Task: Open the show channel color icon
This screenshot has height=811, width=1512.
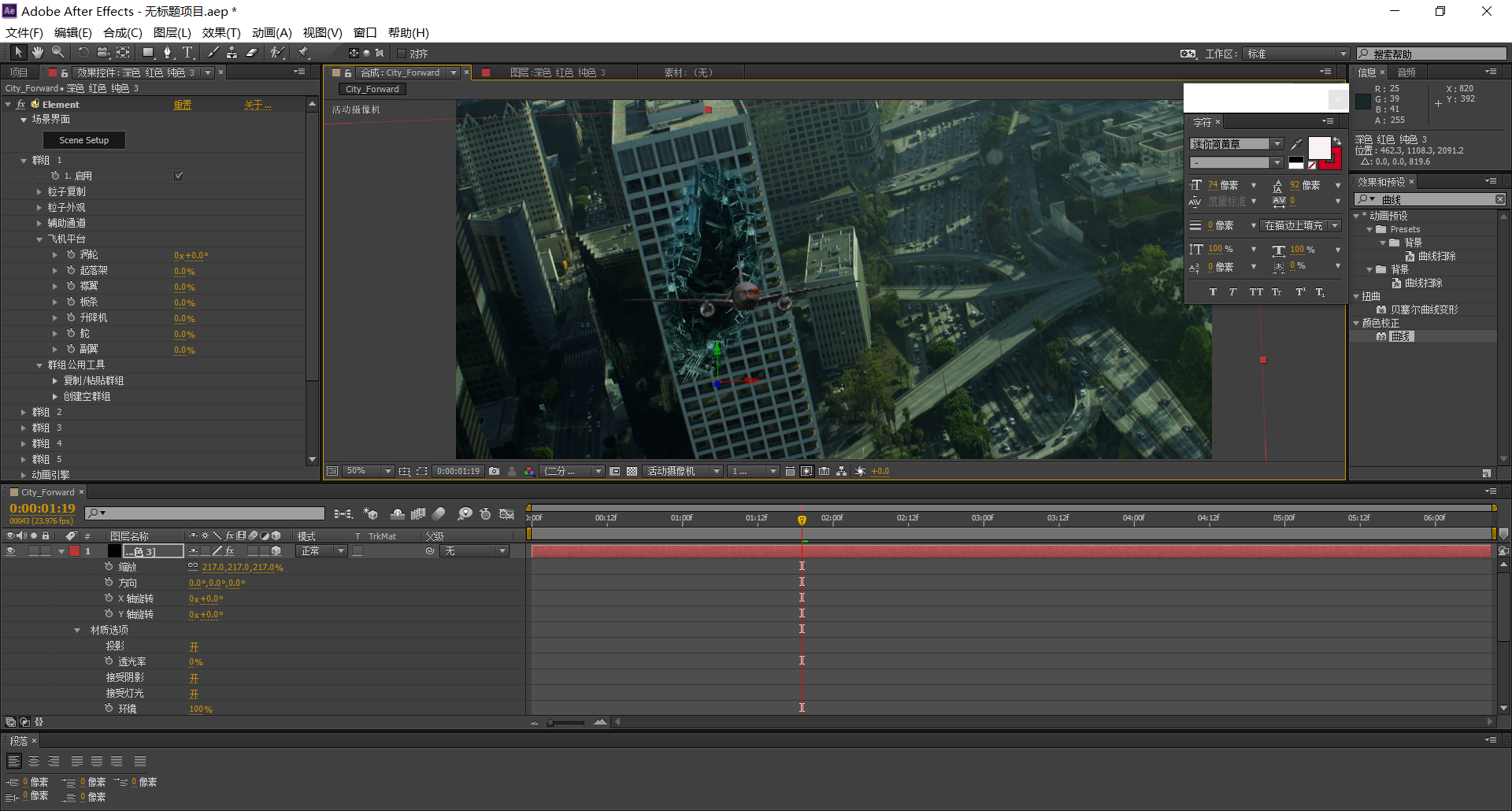Action: pyautogui.click(x=529, y=472)
